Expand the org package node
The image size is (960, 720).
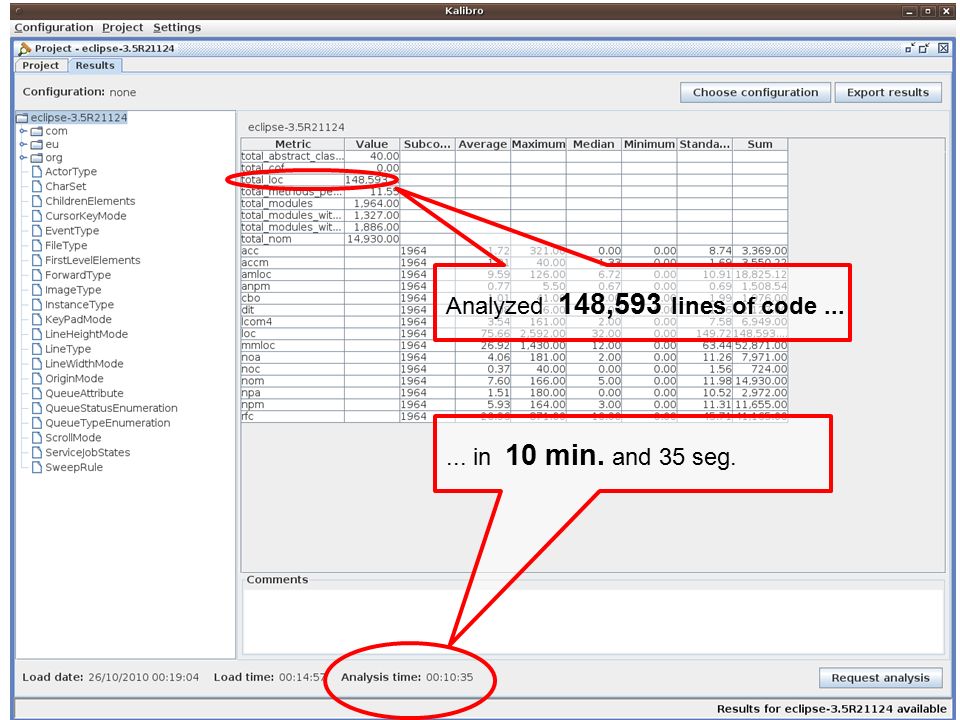tap(23, 158)
